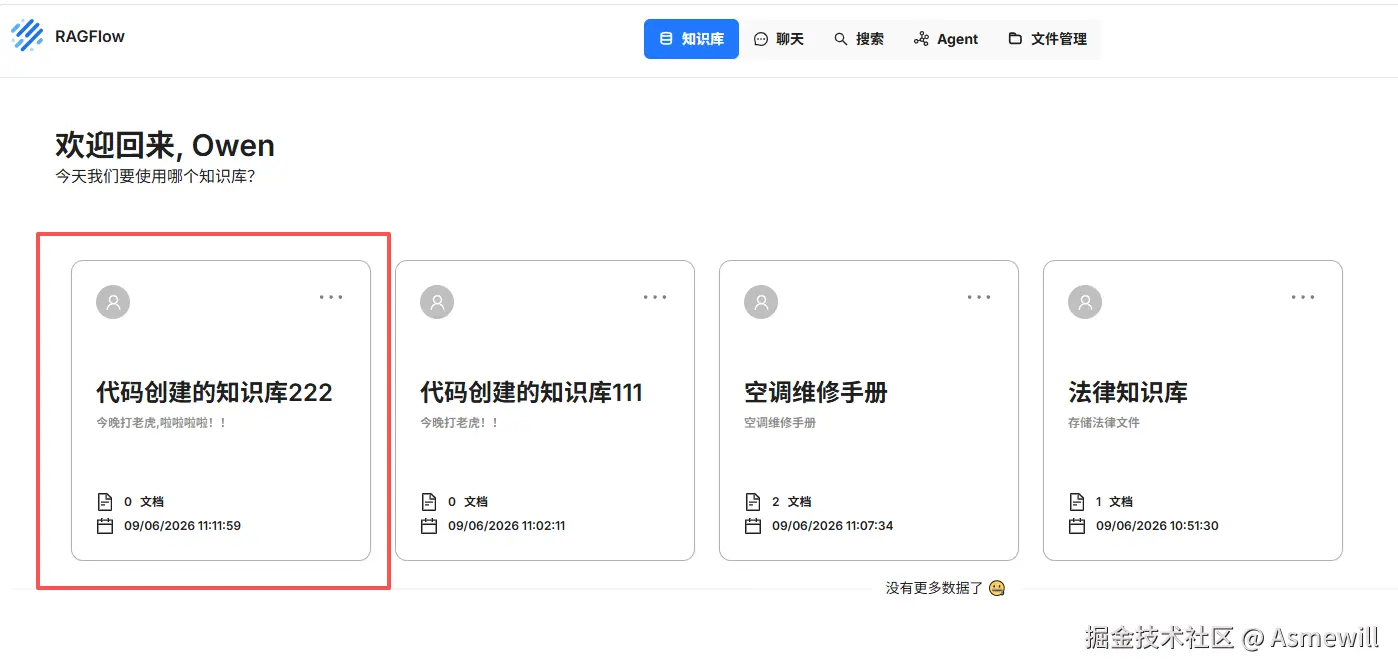Click document icon in 代码创建的知识库222 card
The image size is (1398, 671).
coord(104,501)
